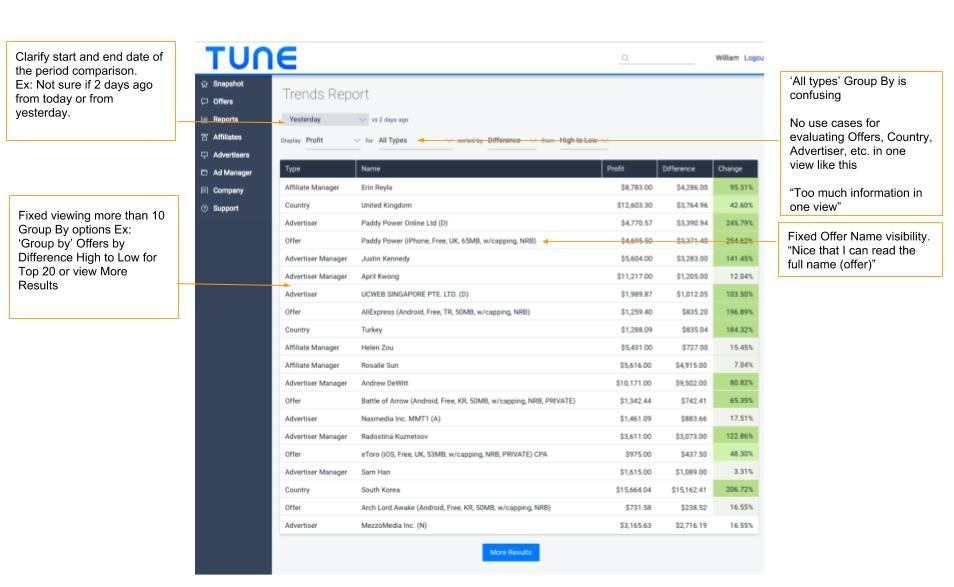The image size is (954, 587).
Task: Click the Trends Report page title
Action: pos(326,94)
